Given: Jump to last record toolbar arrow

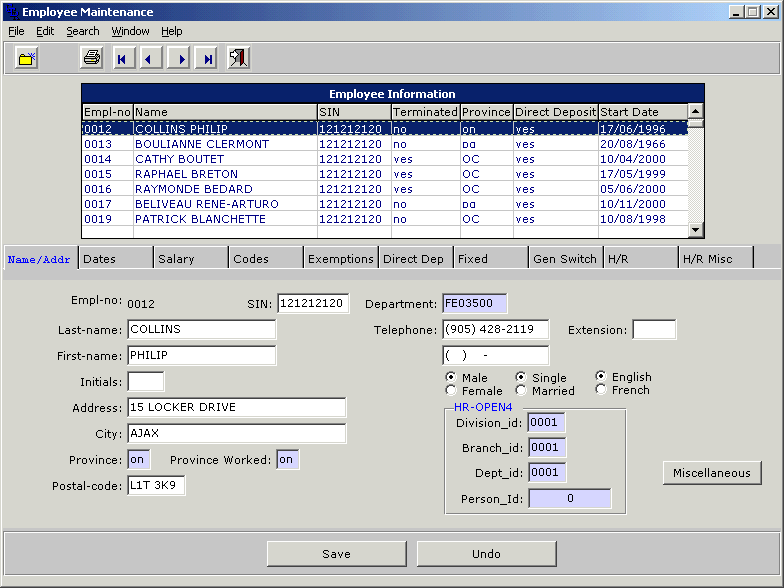Looking at the screenshot, I should 208,59.
